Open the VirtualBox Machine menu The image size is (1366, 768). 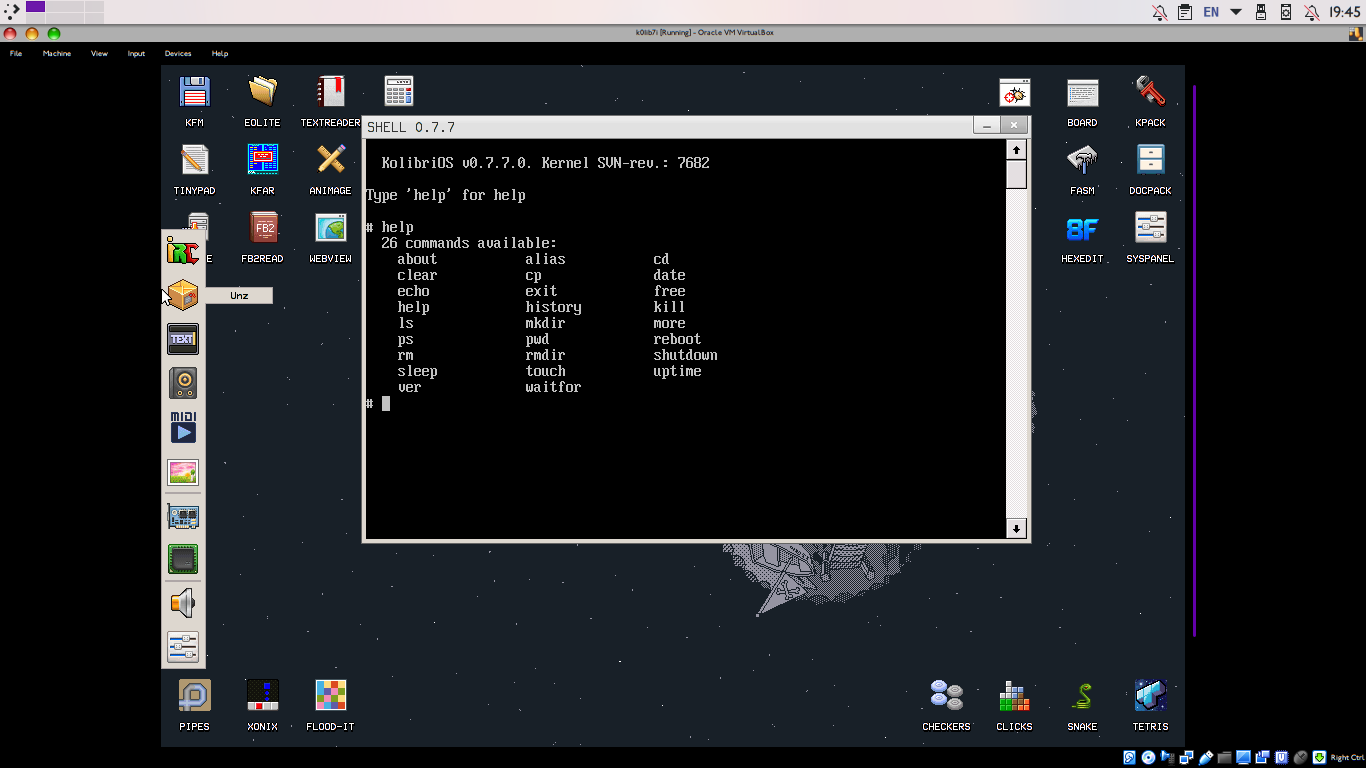(57, 54)
